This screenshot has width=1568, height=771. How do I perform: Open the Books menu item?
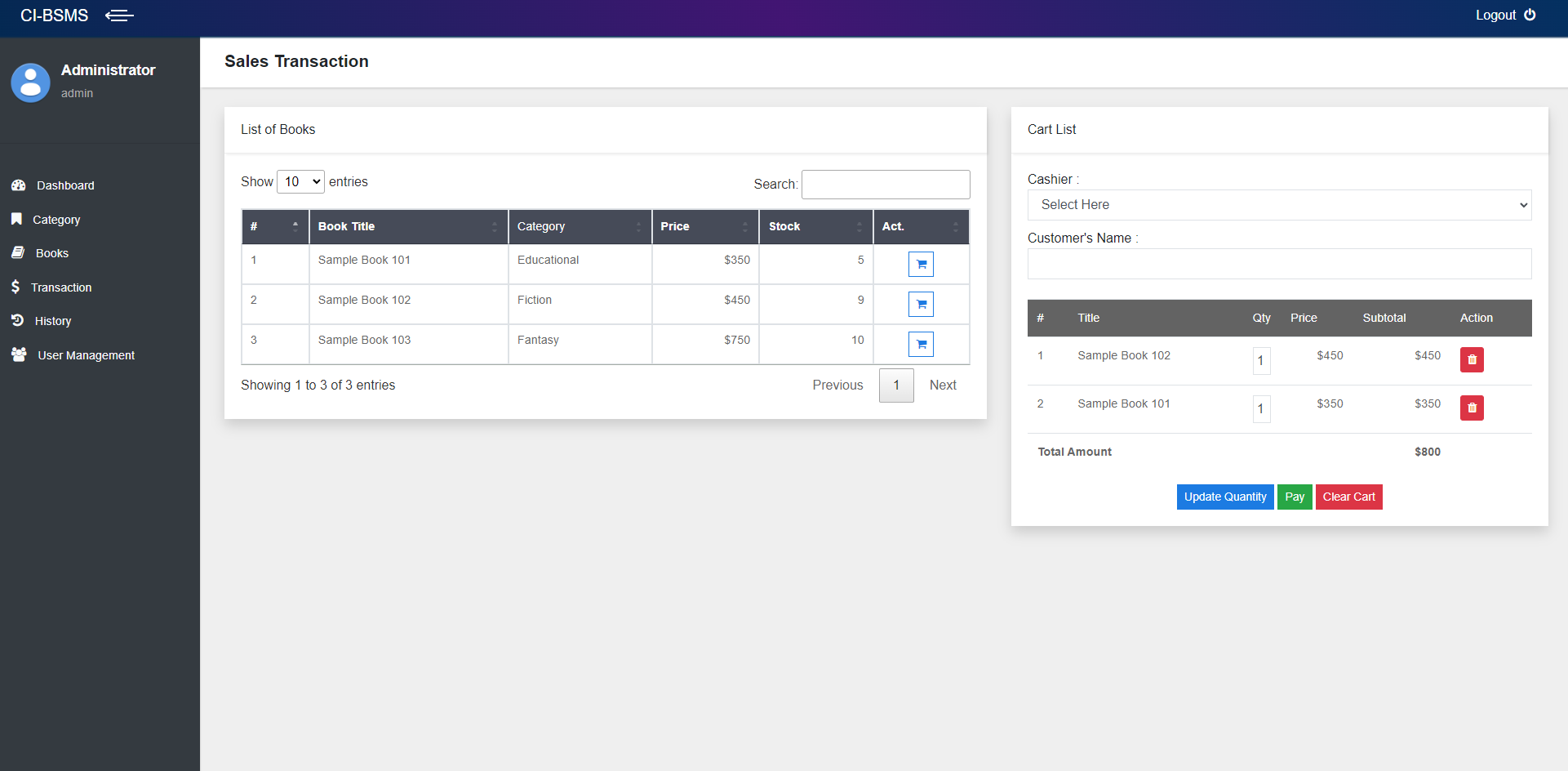pos(52,253)
